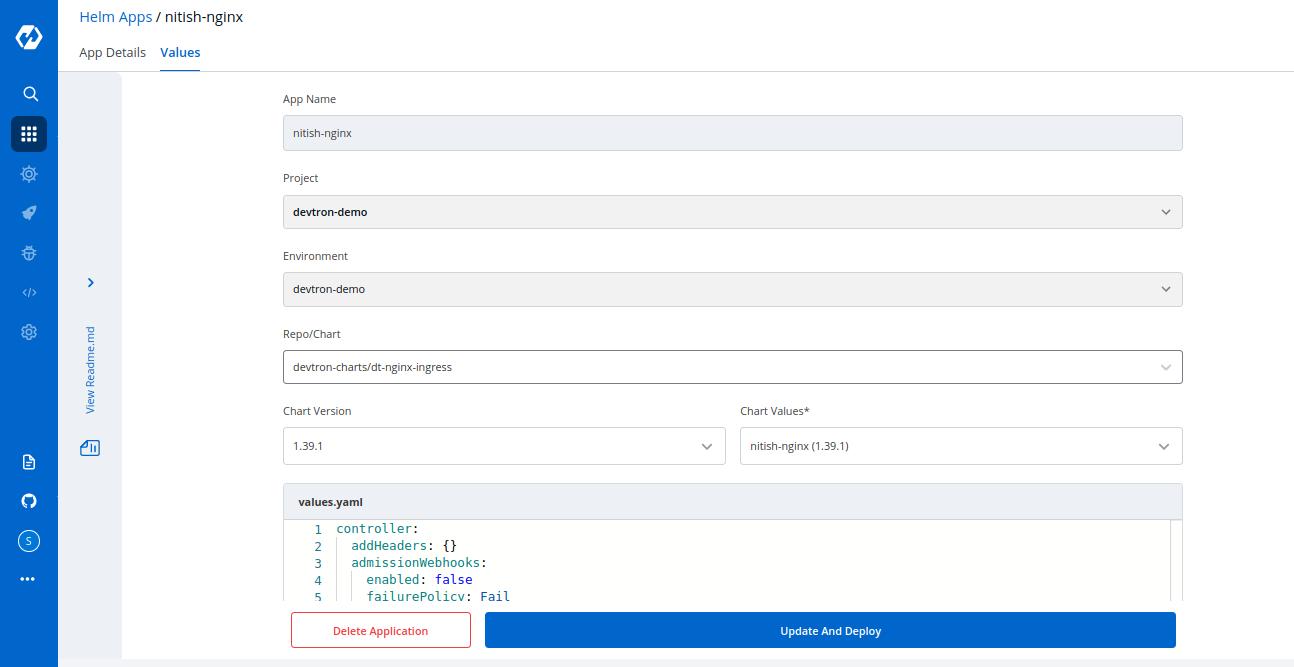Viewport: 1294px width, 667px height.
Task: Switch to the App Details tab
Action: coord(112,52)
